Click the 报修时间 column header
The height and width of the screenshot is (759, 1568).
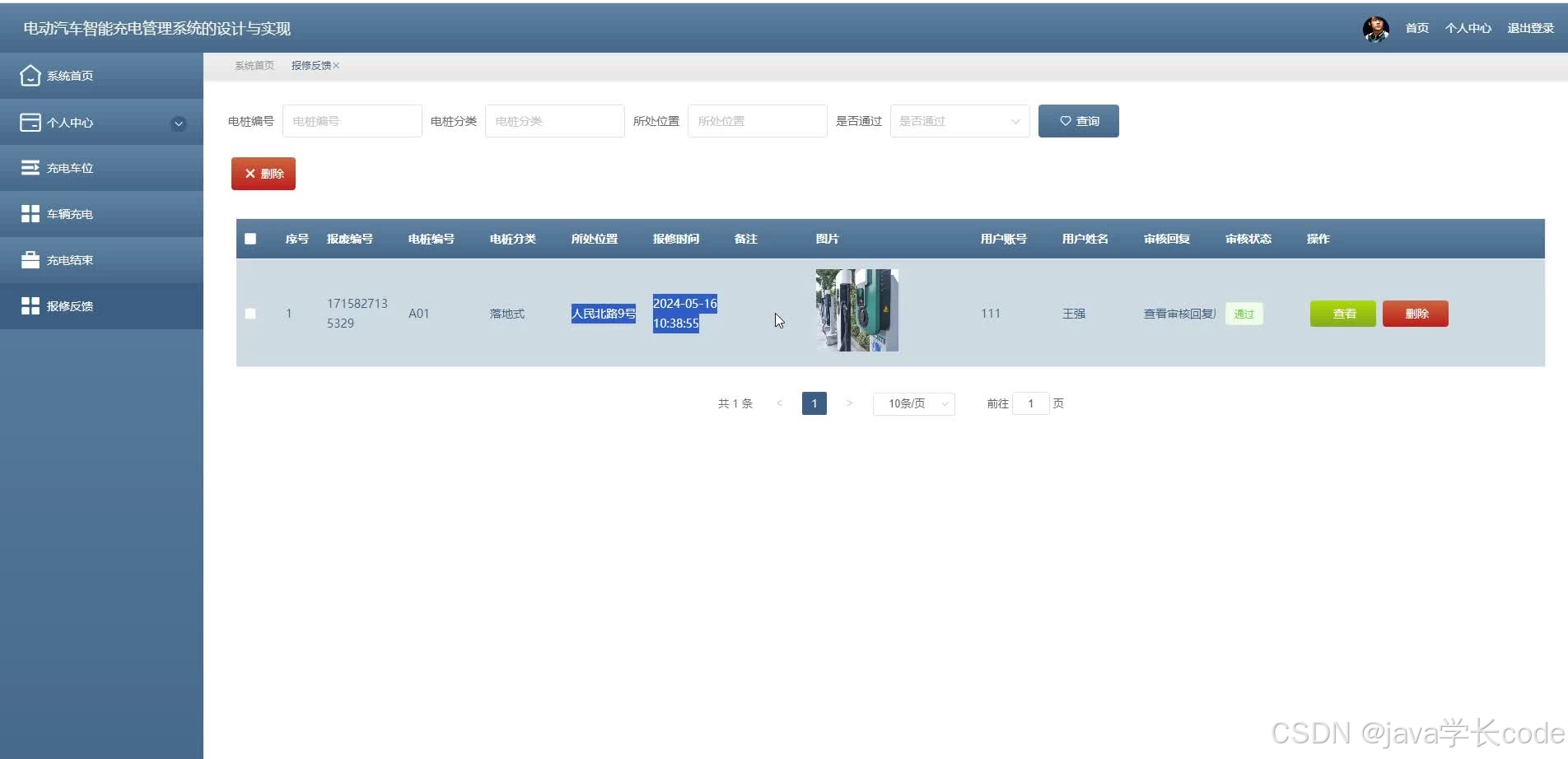[676, 239]
